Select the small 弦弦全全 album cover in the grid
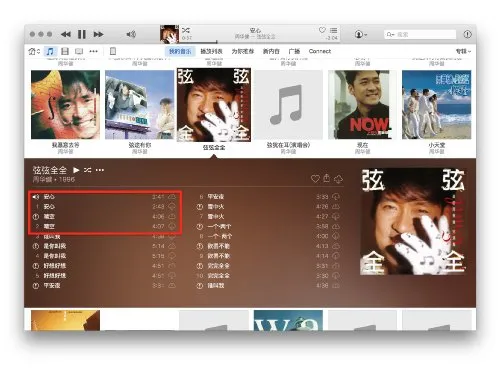500x375 pixels. pyautogui.click(x=214, y=105)
